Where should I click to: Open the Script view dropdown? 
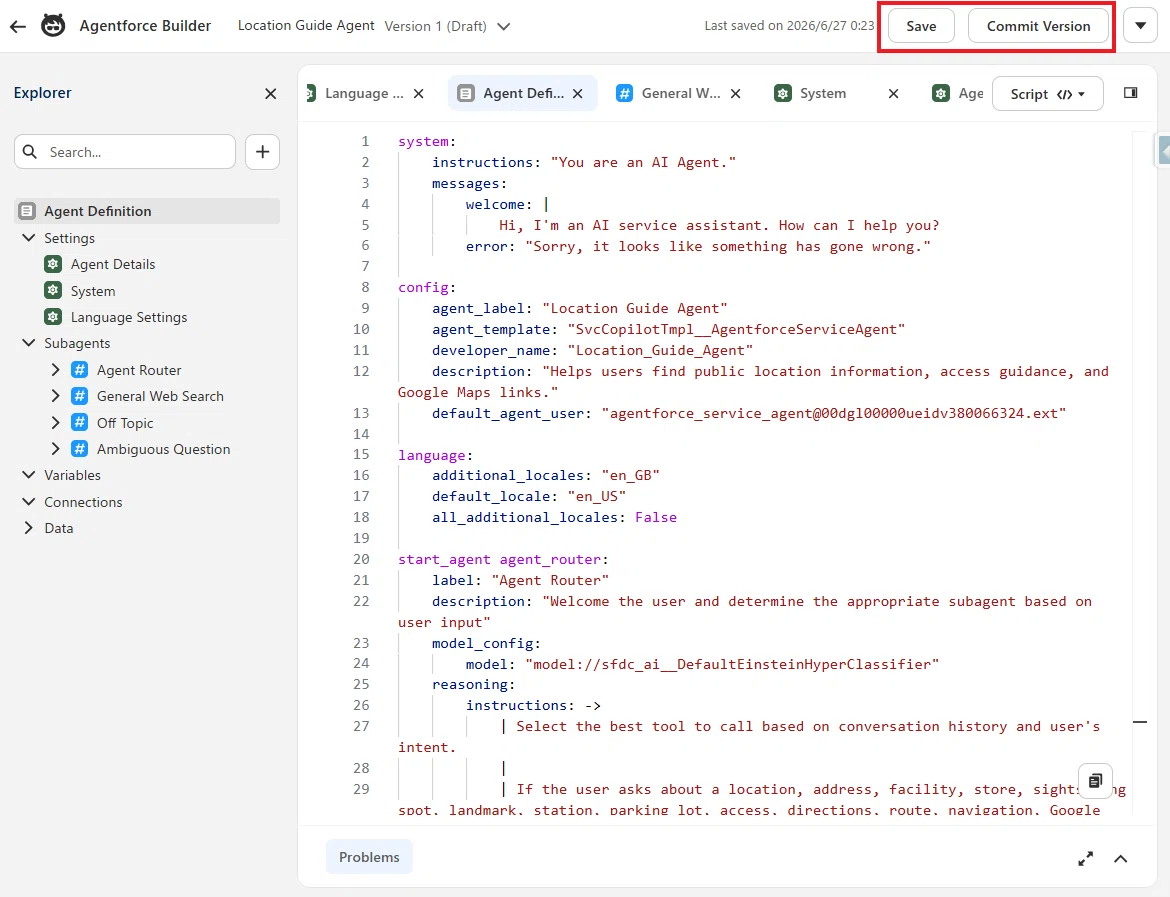pyautogui.click(x=1048, y=94)
